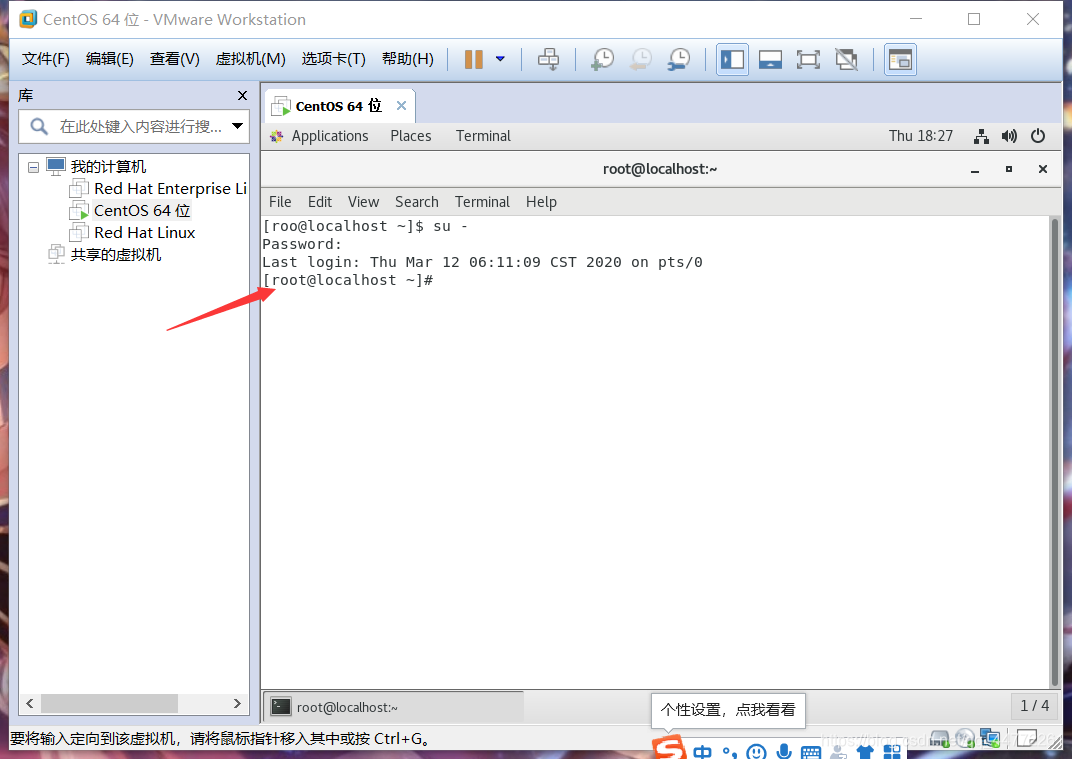The height and width of the screenshot is (759, 1072).
Task: Minimize the root@localhost terminal window
Action: coord(975,169)
